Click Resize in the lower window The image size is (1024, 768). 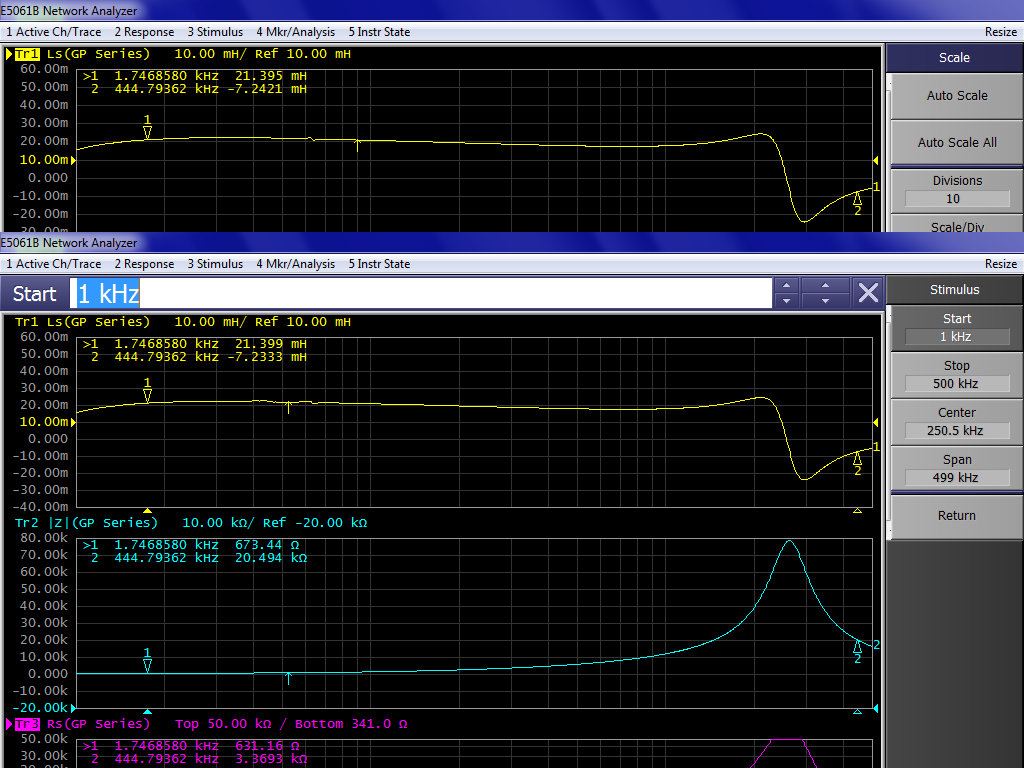(x=1000, y=264)
